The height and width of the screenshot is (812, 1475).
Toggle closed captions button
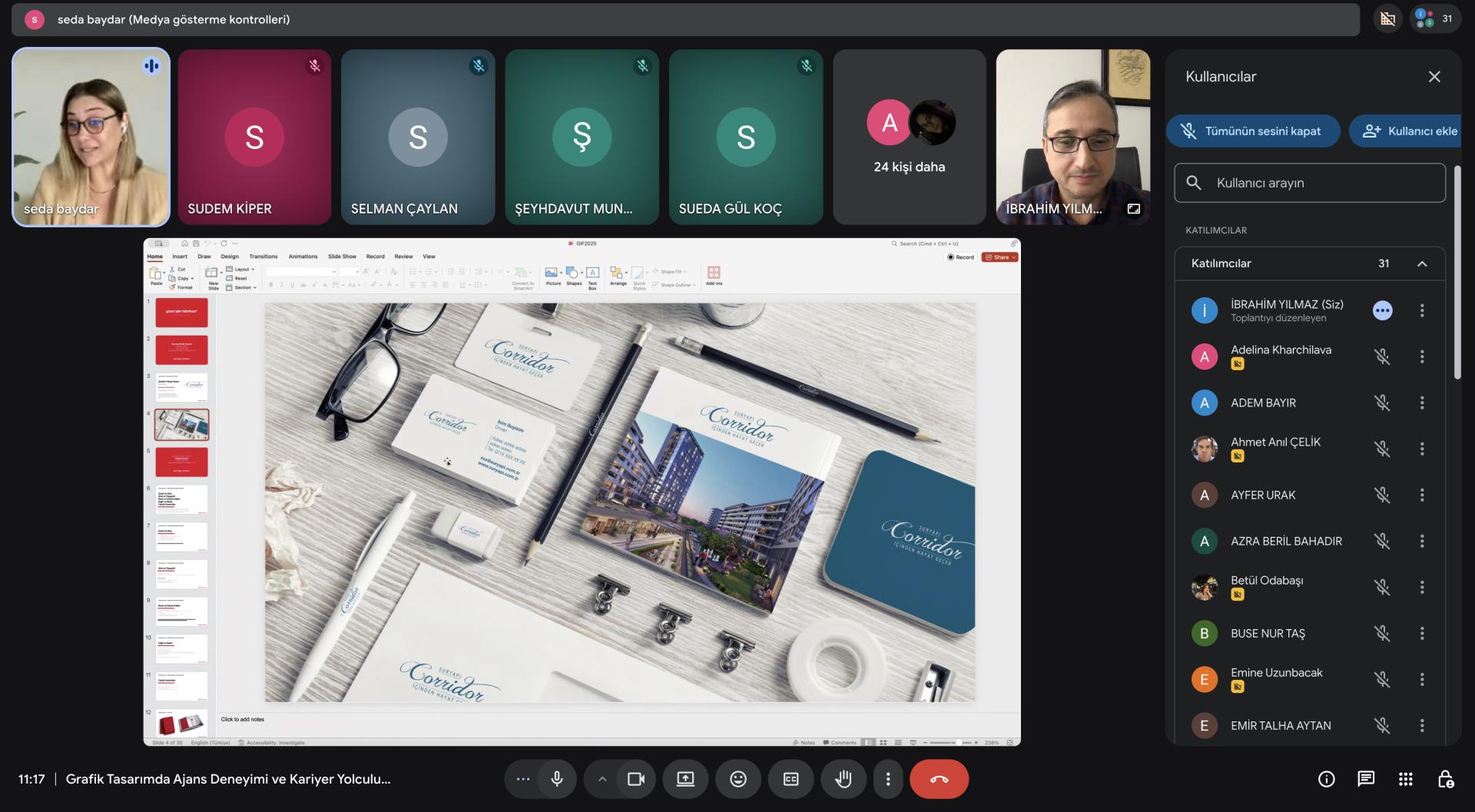coord(791,779)
